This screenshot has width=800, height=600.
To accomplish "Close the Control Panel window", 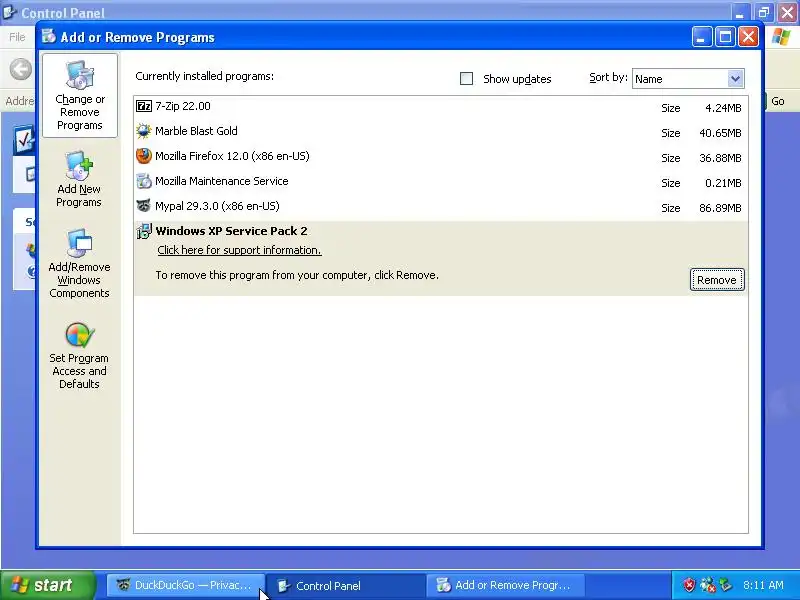I will pyautogui.click(x=787, y=12).
